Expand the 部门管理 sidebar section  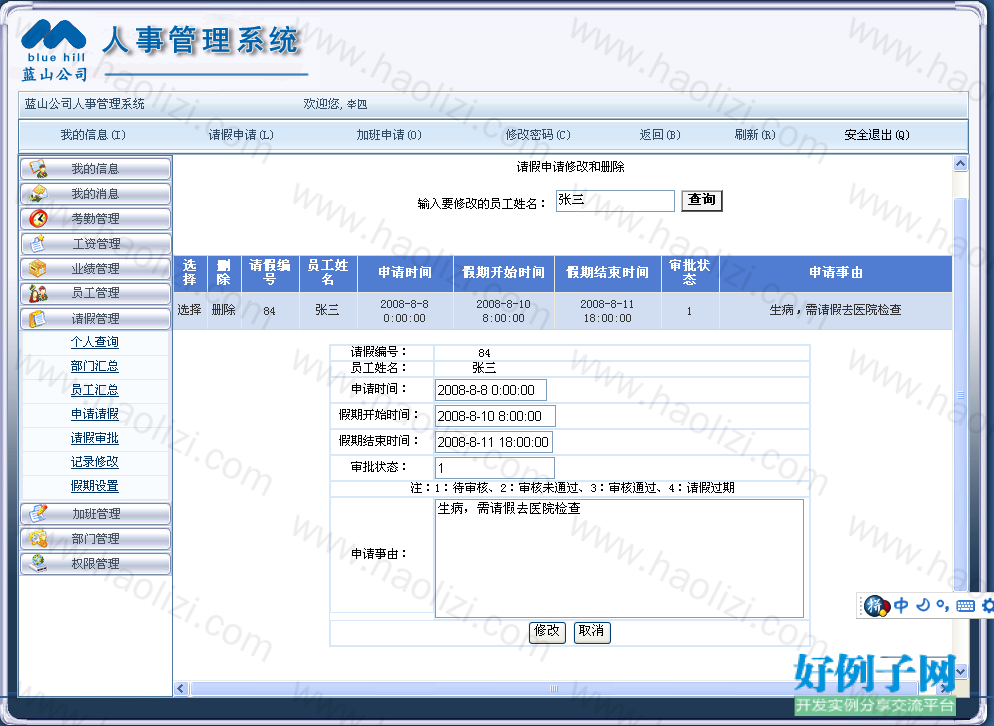point(95,538)
